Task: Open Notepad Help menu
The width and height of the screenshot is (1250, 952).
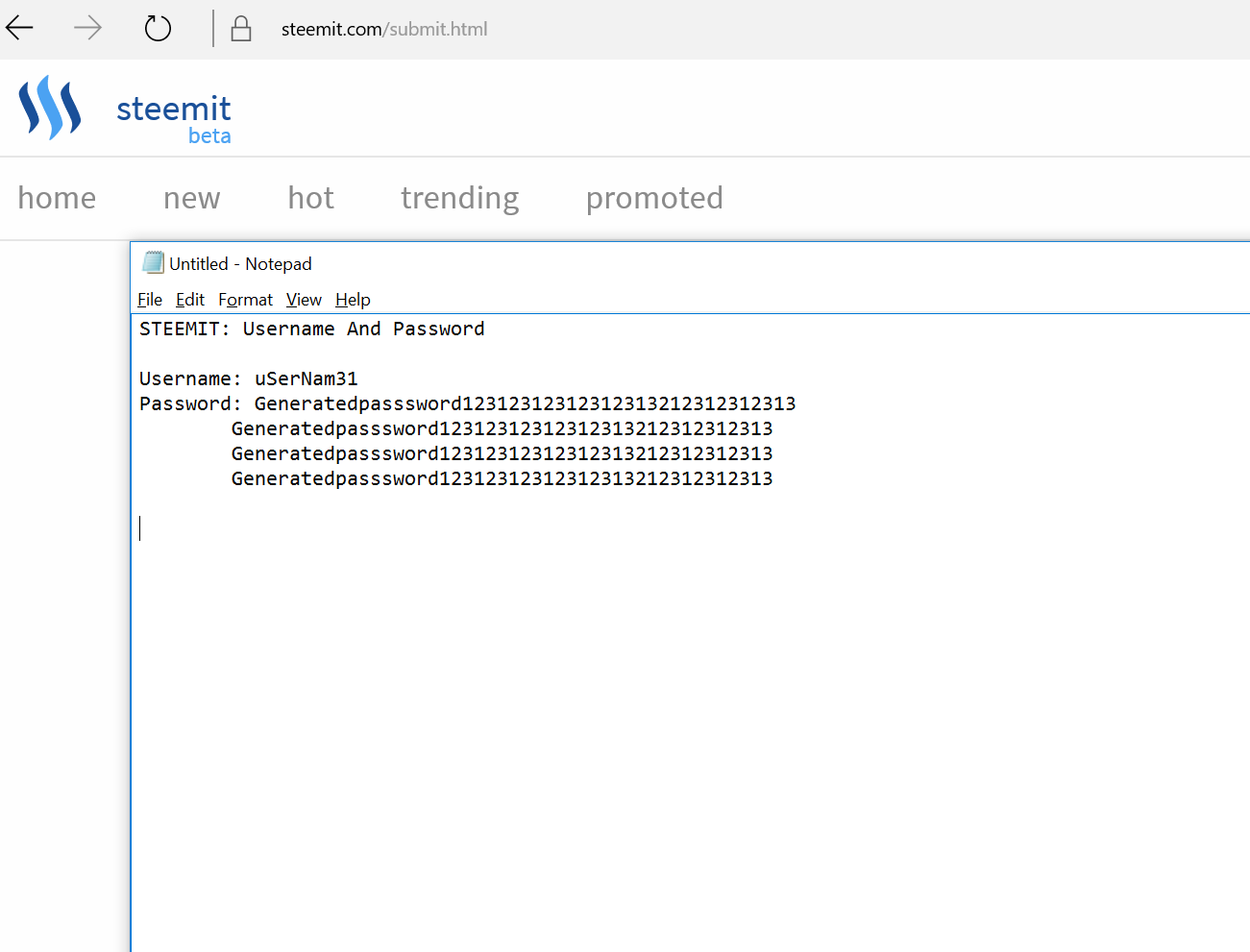Action: [x=353, y=300]
